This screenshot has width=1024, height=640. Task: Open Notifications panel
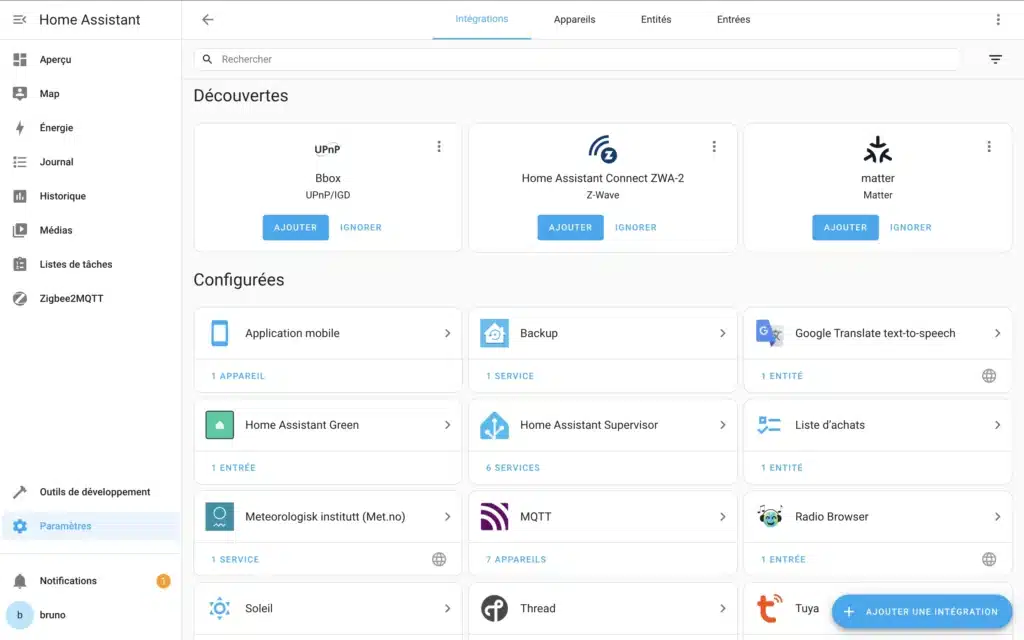click(x=90, y=581)
